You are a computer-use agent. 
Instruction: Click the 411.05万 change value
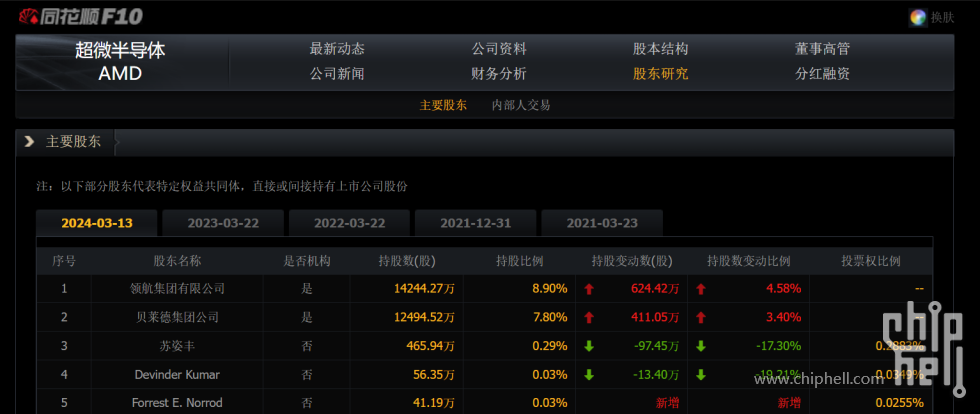click(654, 318)
